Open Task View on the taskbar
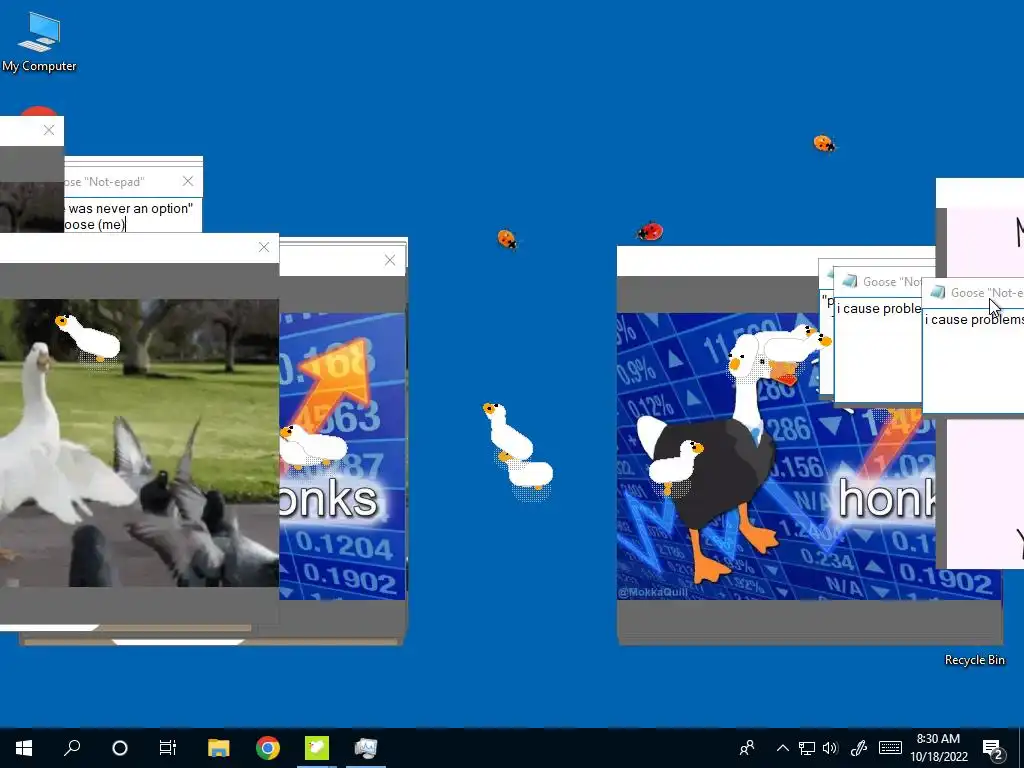 (168, 748)
